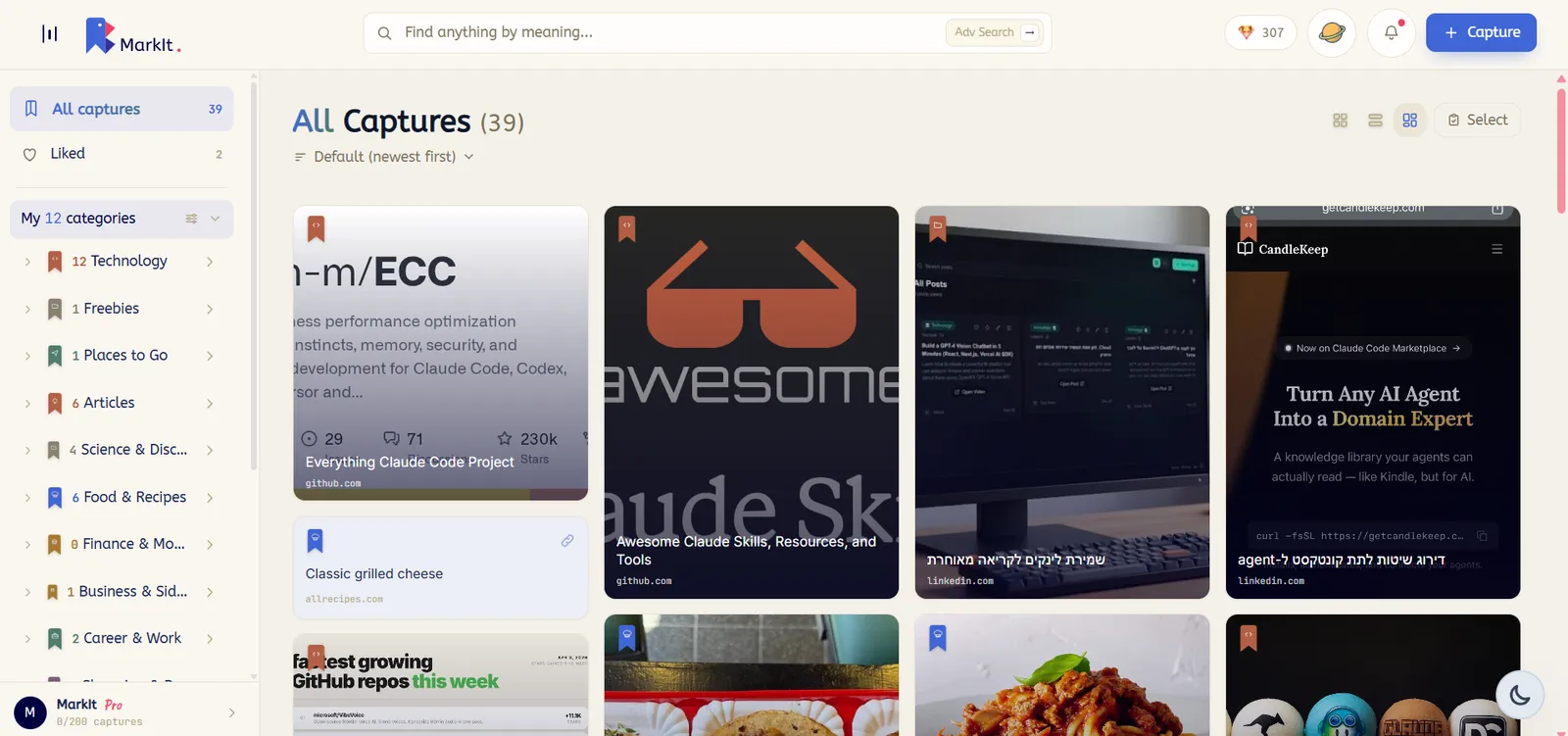Click the M avatar in the sidebar footer

click(29, 712)
